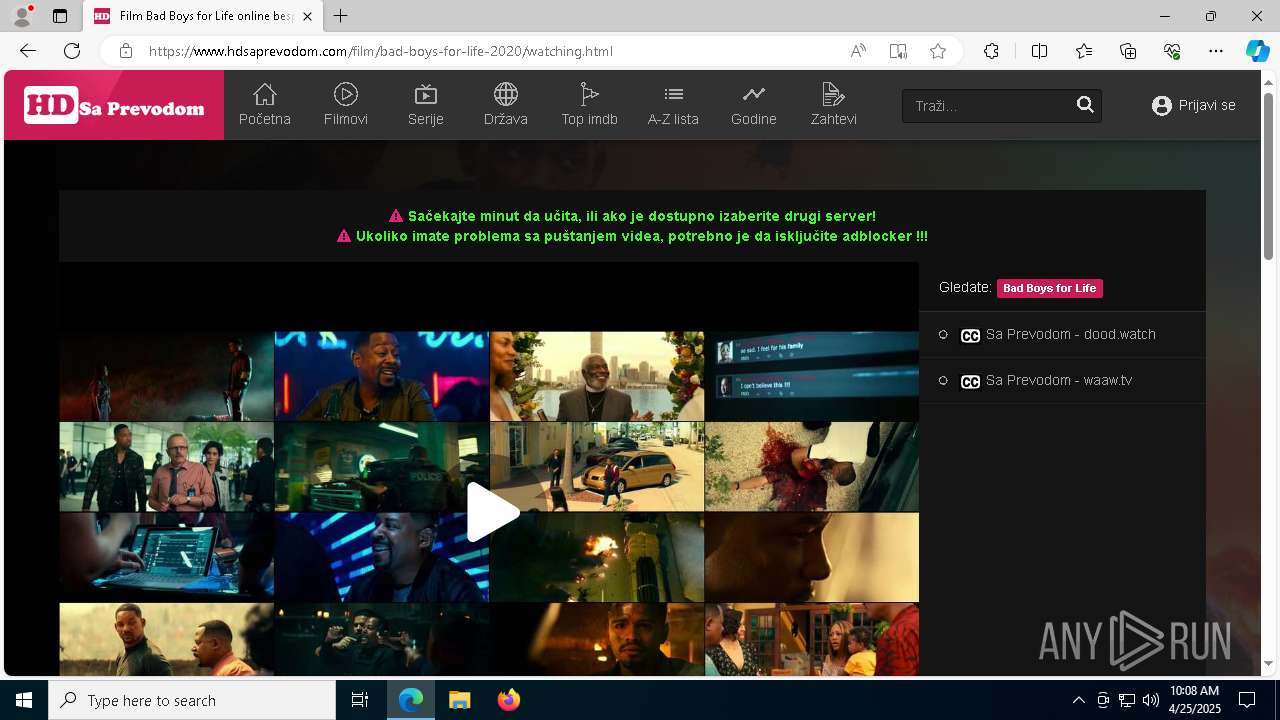This screenshot has width=1280, height=720.
Task: Select server Sa Prevodom - dood.watch radio
Action: [943, 335]
